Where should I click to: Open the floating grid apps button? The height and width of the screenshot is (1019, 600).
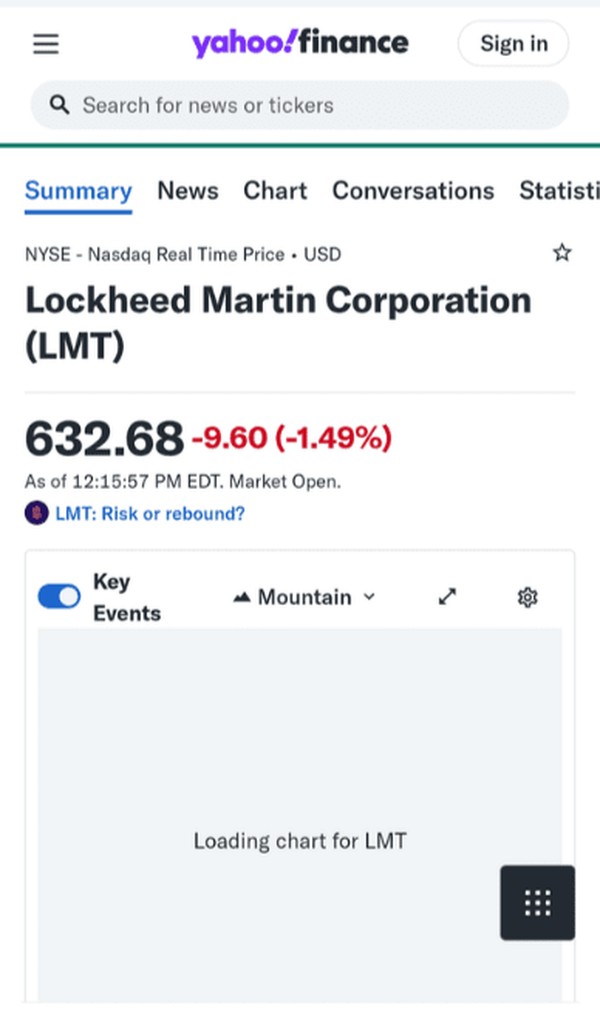tap(537, 902)
